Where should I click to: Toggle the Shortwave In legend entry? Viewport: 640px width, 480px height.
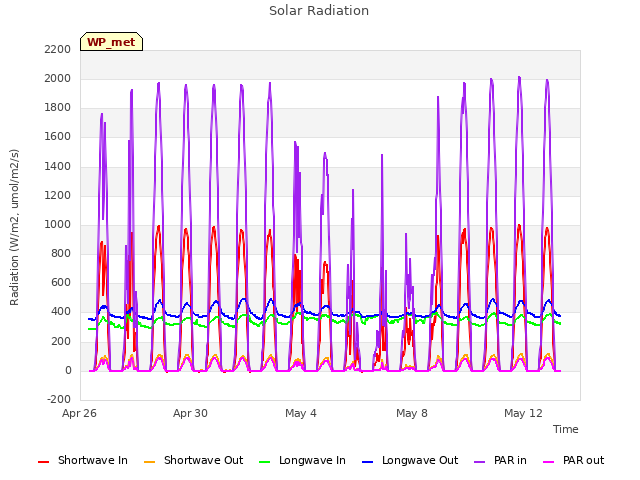[x=83, y=460]
